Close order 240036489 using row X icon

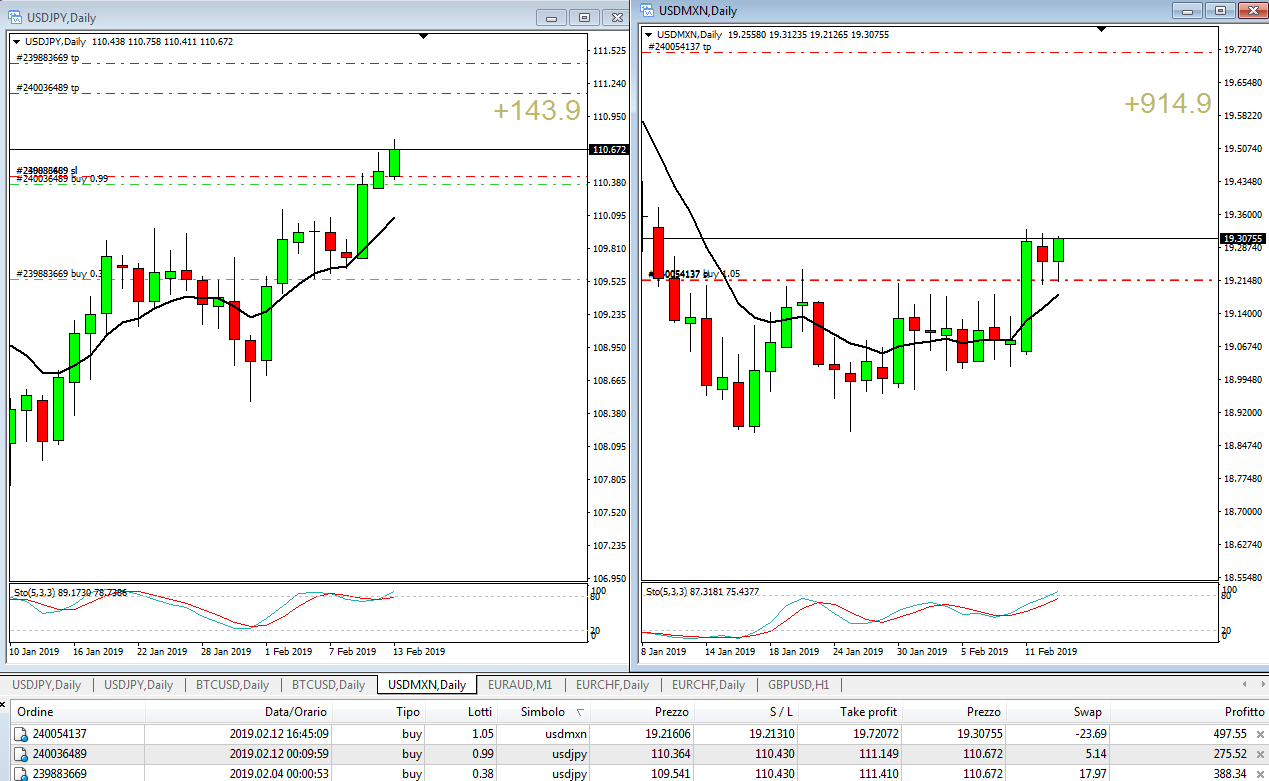[1260, 754]
